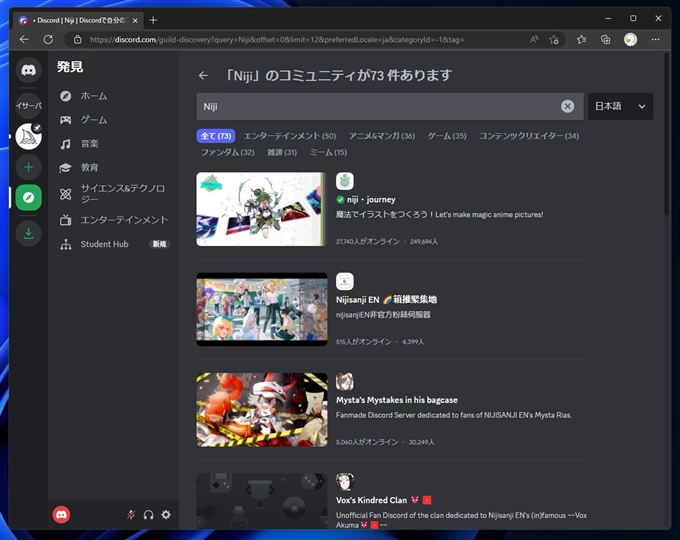Open the browser profile avatar
The height and width of the screenshot is (540, 680).
tap(630, 39)
